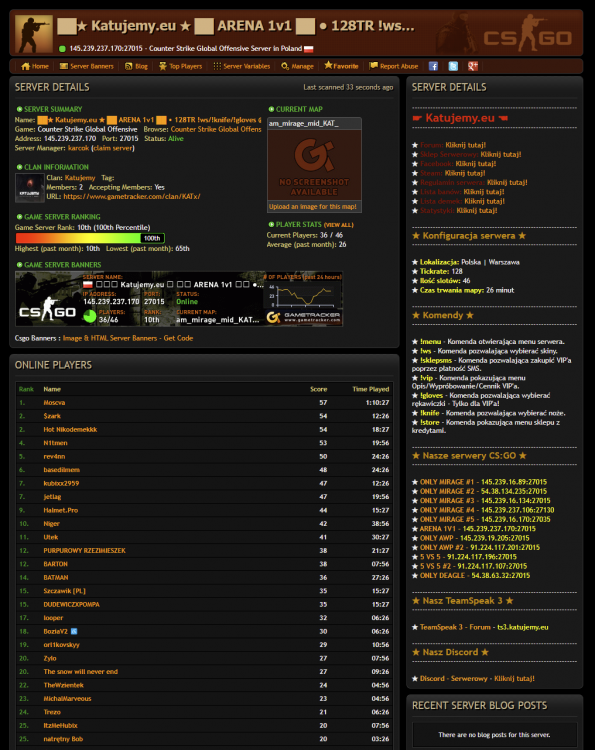Click Upload an image for this map
Viewport: 595px width, 750px height.
[313, 207]
